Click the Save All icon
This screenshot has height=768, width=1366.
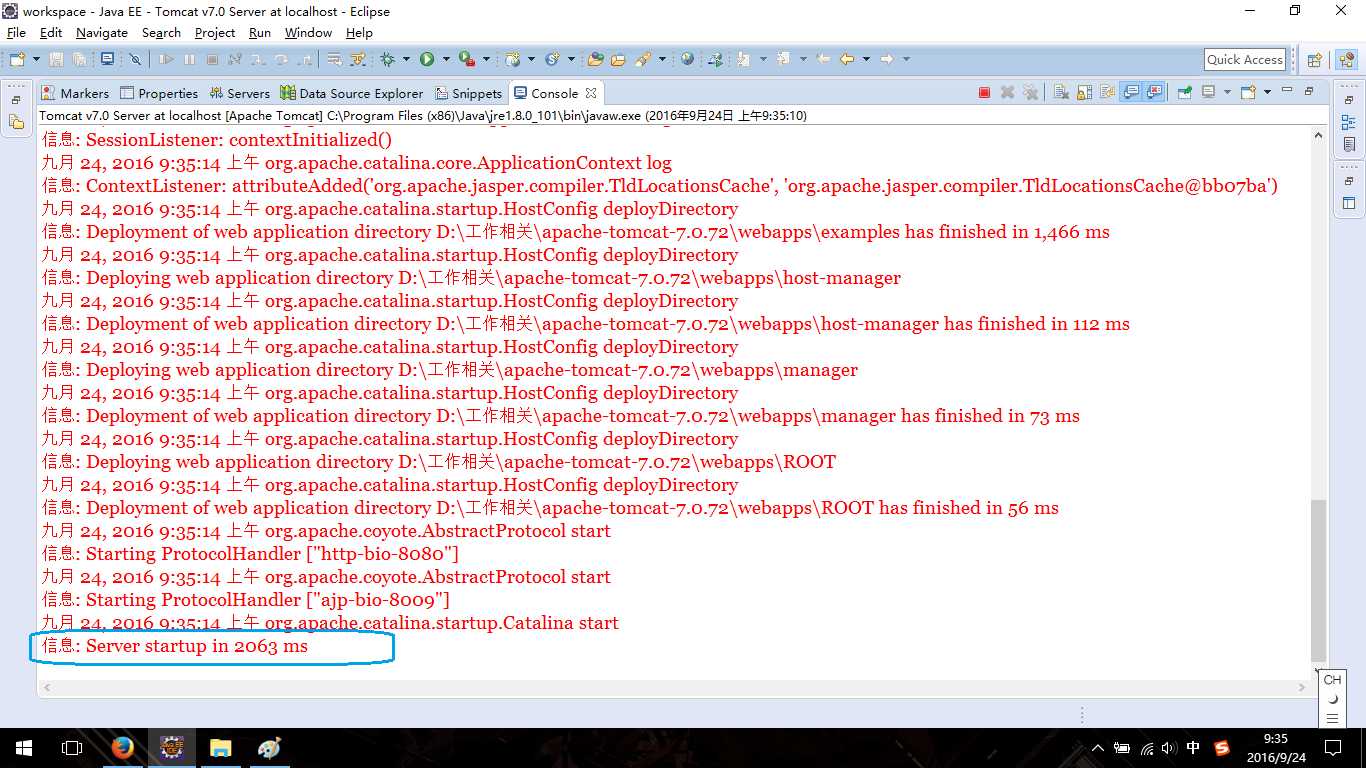(x=79, y=60)
